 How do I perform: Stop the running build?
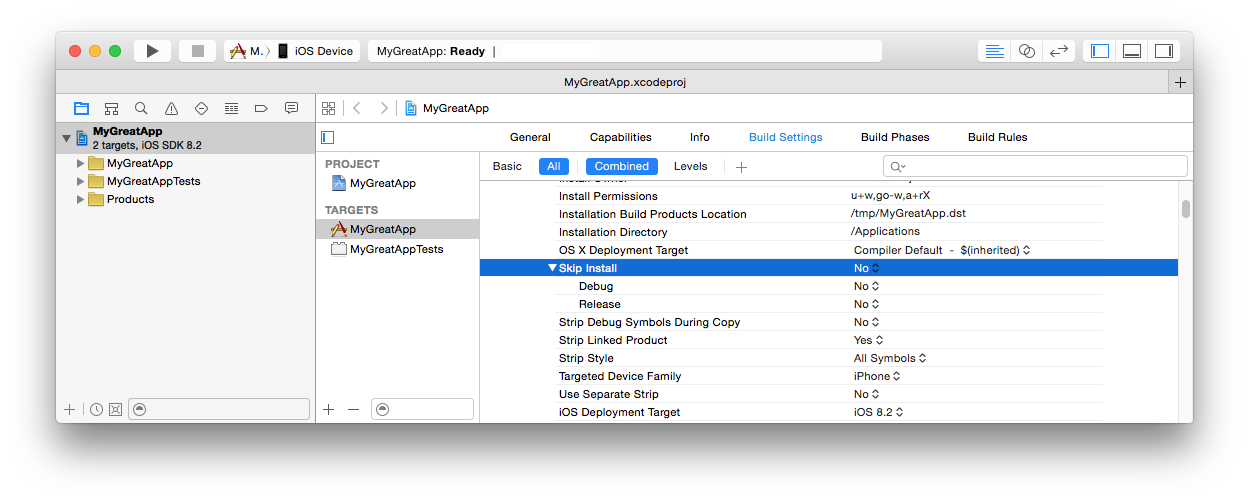click(198, 51)
